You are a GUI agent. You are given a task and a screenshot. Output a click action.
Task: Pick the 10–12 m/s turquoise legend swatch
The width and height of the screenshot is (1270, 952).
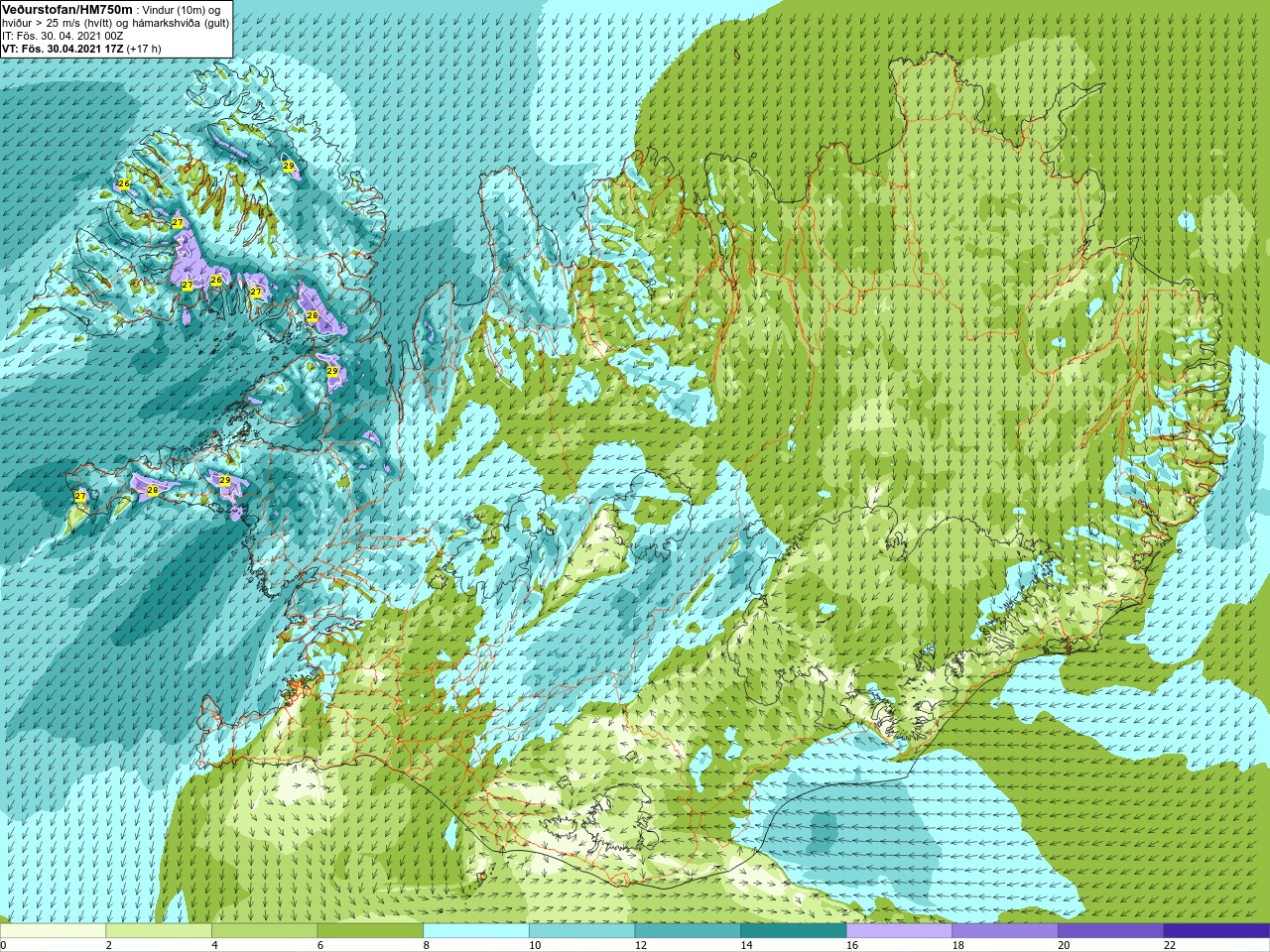coord(581,931)
